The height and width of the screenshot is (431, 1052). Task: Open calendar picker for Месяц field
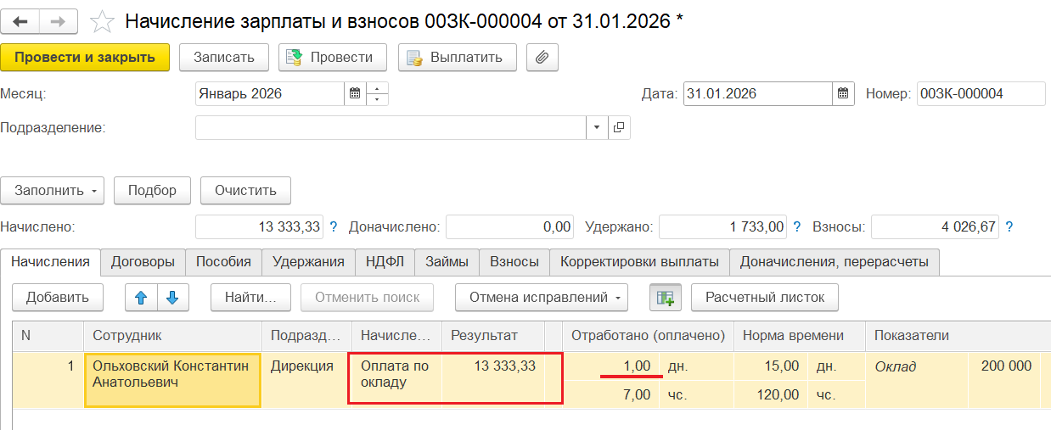click(354, 94)
